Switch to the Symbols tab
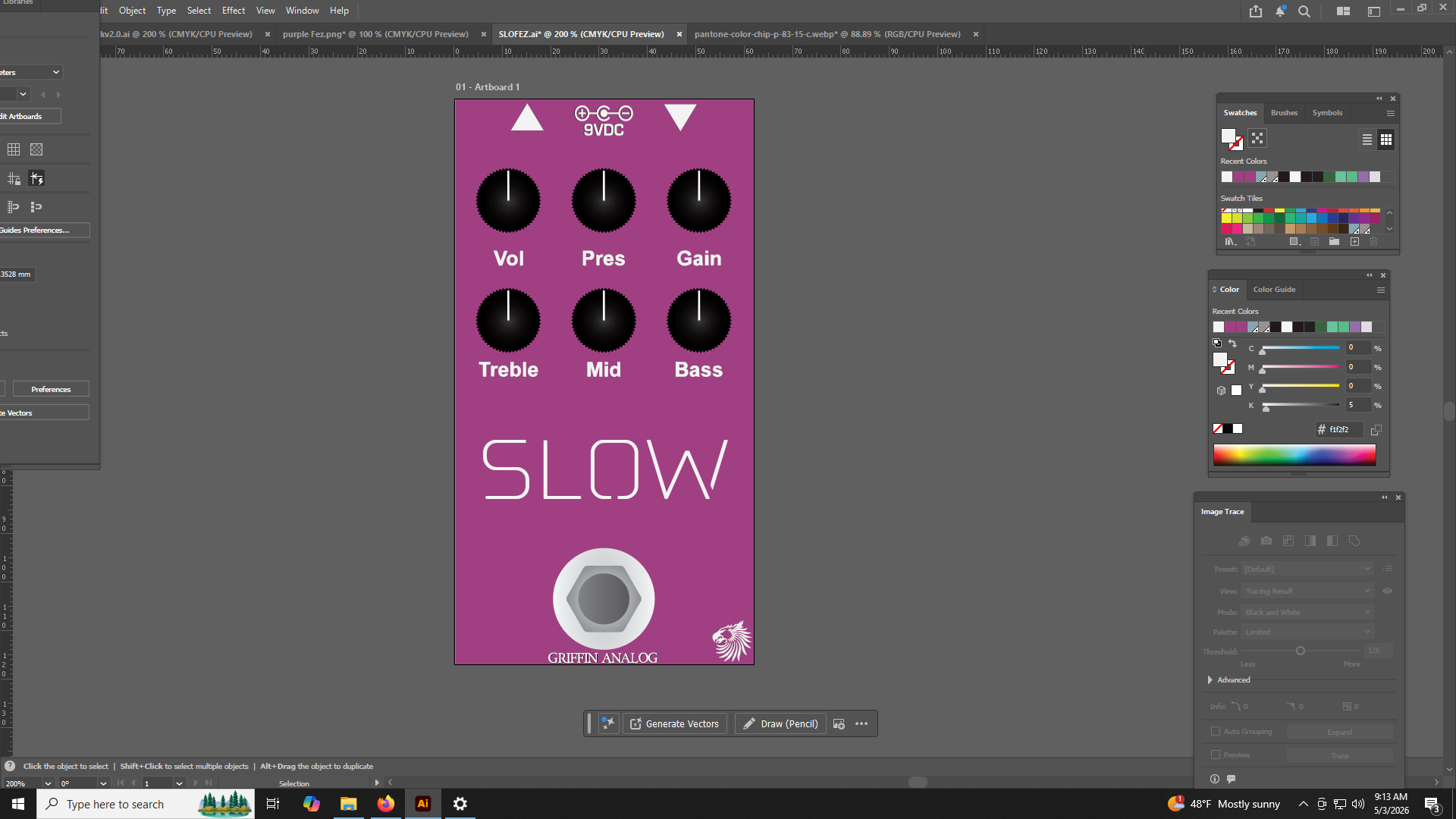The height and width of the screenshot is (819, 1456). [1327, 113]
